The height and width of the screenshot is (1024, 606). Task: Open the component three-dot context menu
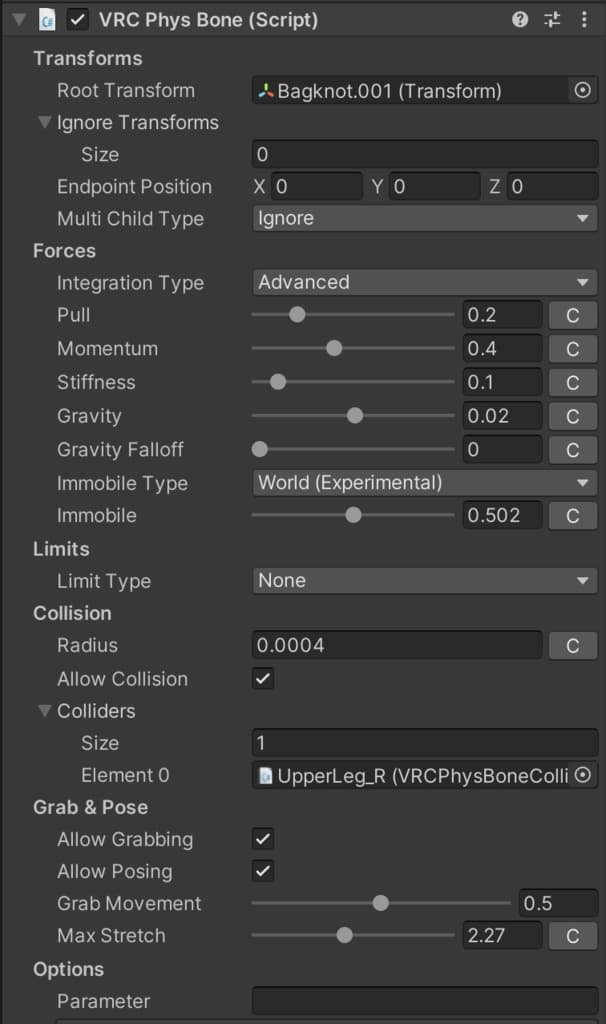click(x=582, y=19)
